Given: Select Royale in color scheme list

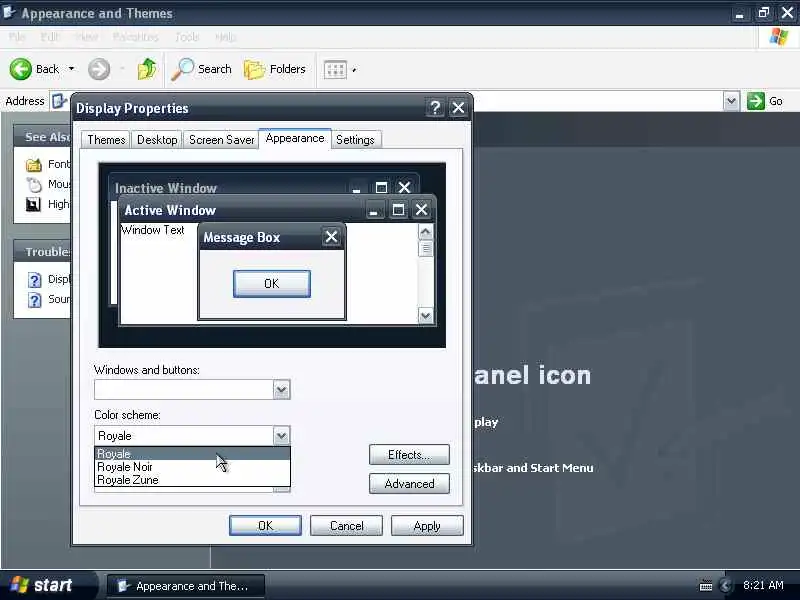Looking at the screenshot, I should [192, 454].
